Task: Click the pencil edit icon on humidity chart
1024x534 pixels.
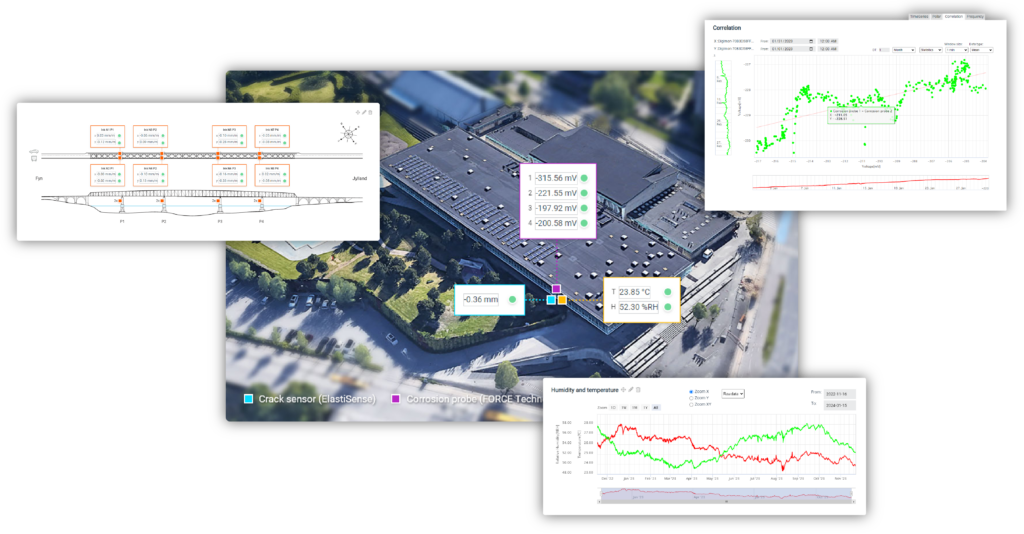Action: click(x=630, y=389)
